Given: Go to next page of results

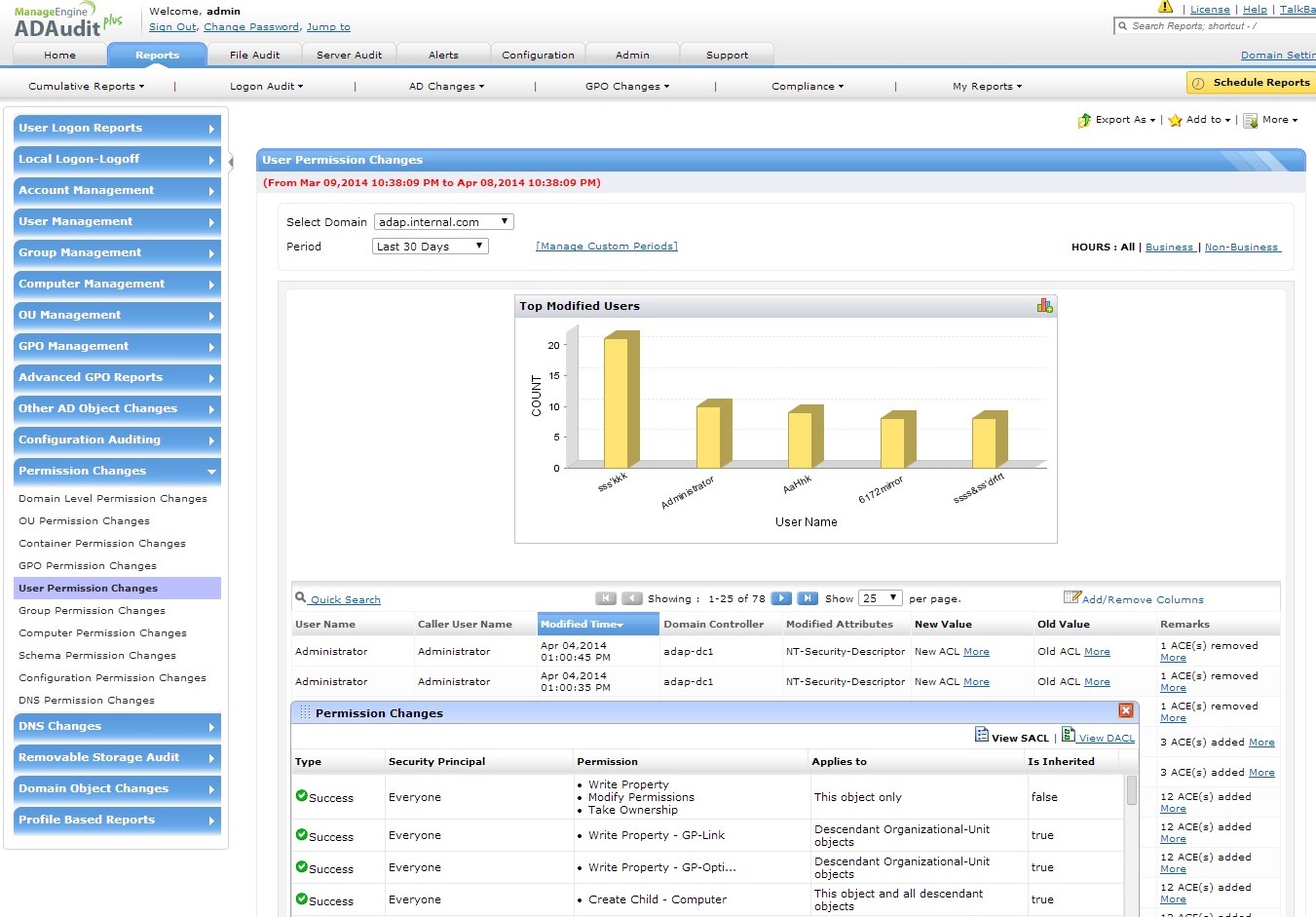Looking at the screenshot, I should [781, 598].
